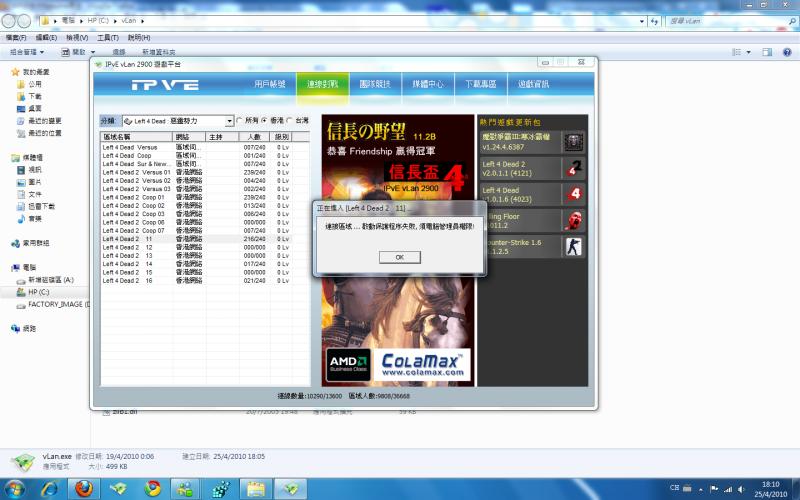
Task: Click the Warcraft III v1.24.4.6387 update icon
Action: pyautogui.click(x=573, y=142)
